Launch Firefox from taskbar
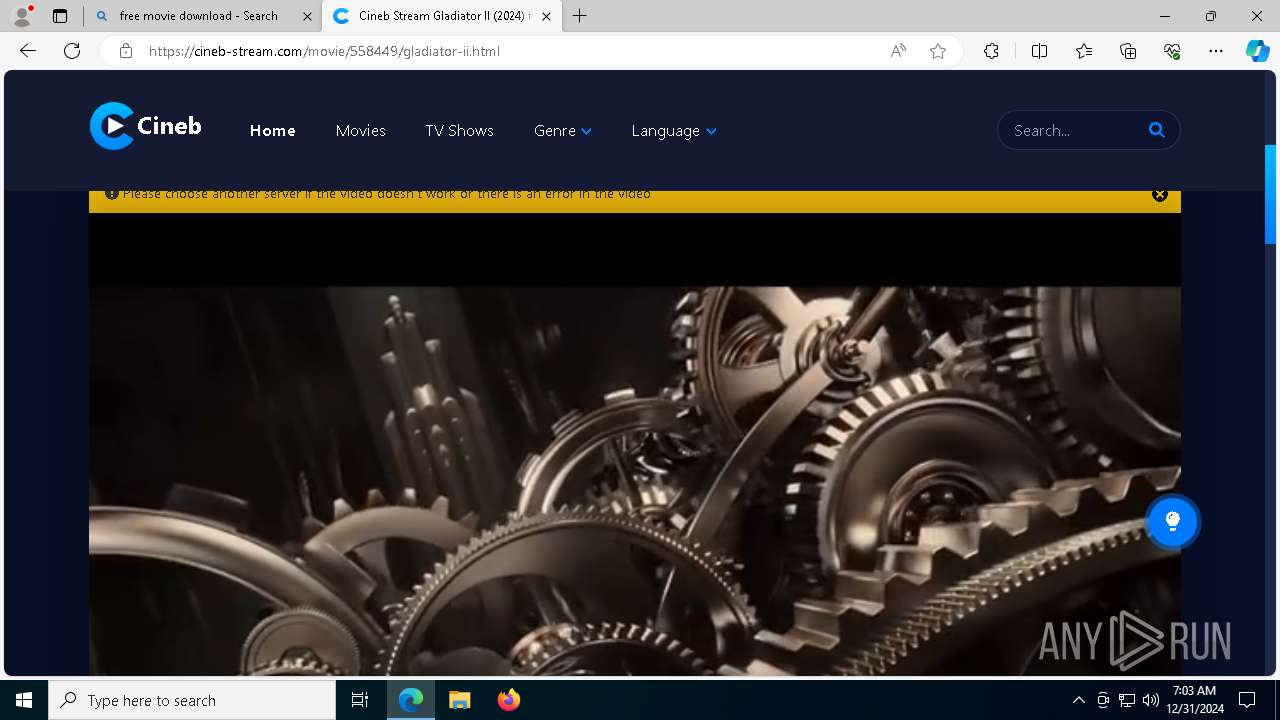This screenshot has width=1280, height=720. [x=508, y=700]
